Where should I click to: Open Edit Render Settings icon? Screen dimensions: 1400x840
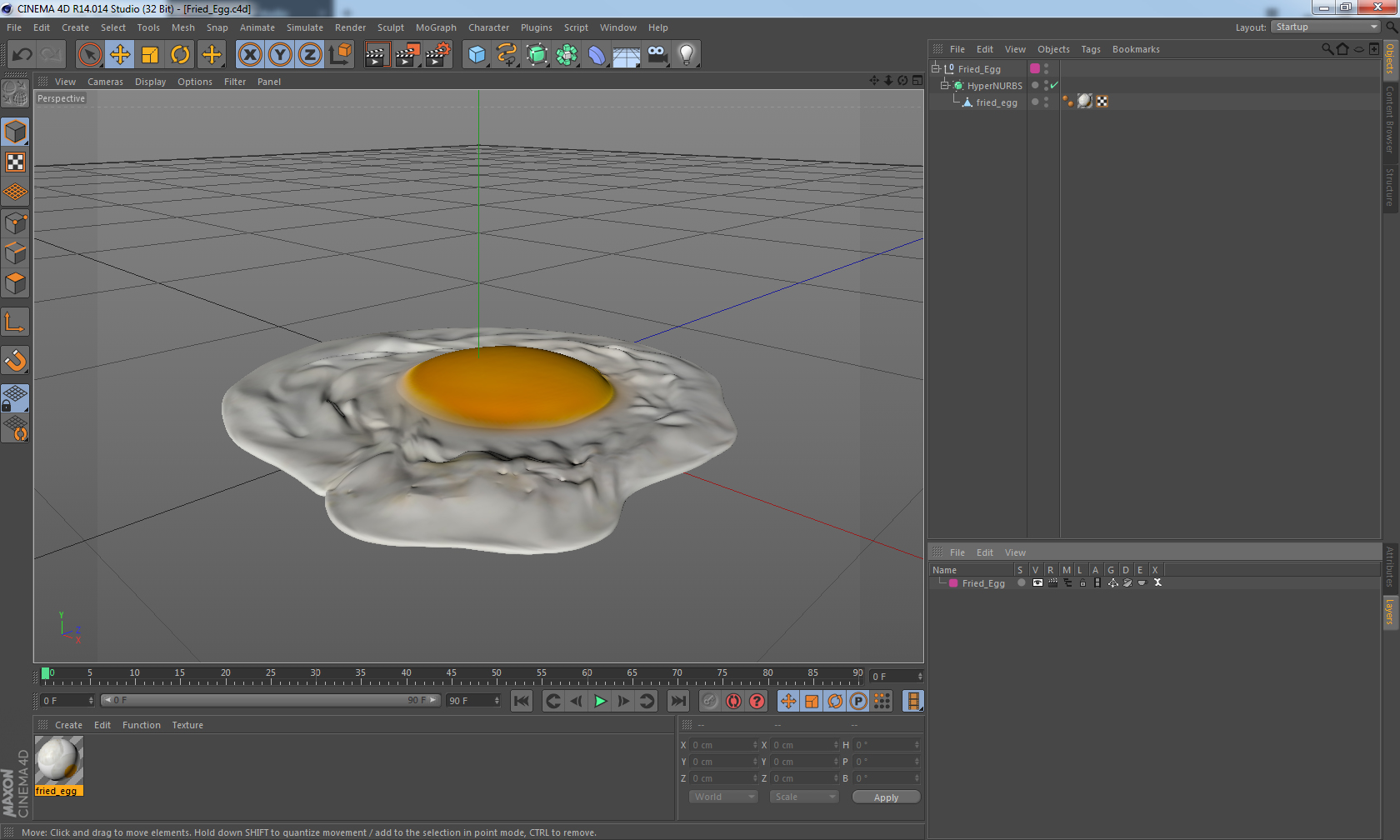point(437,55)
